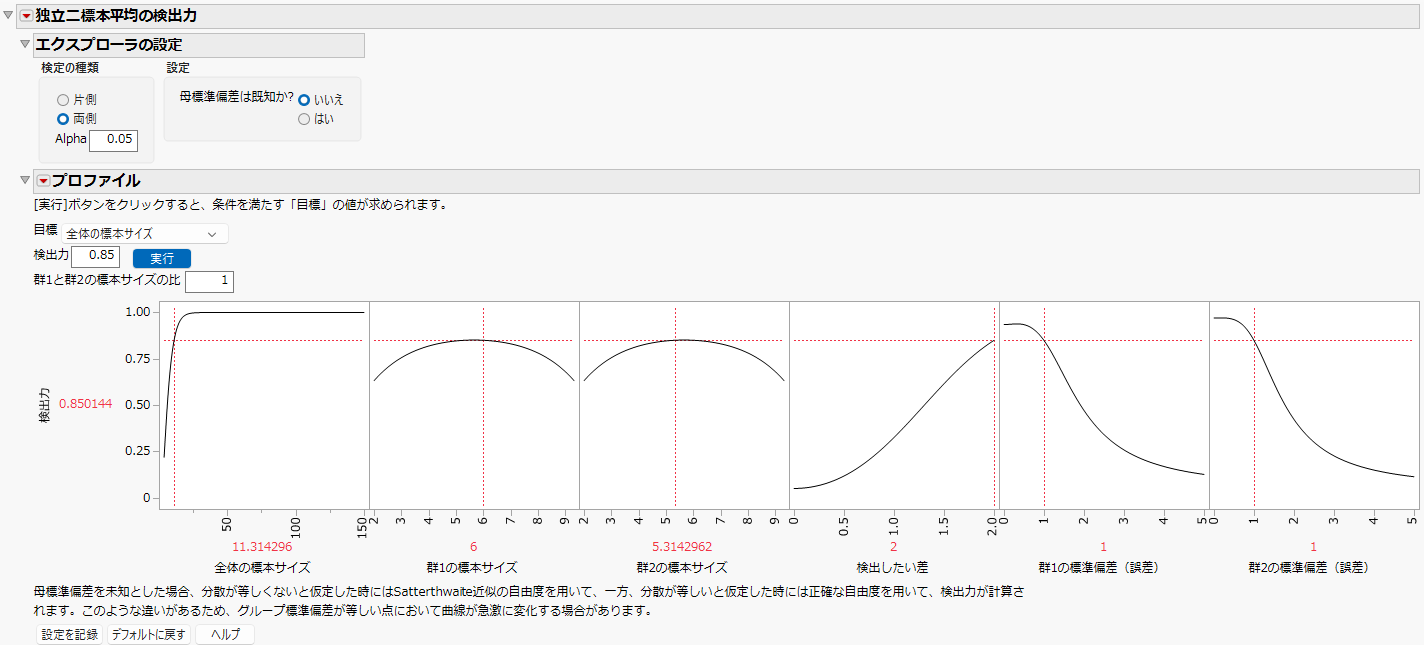Viewport: 1424px width, 645px height.
Task: Open red triangle menu for 独立二標本平均の検出力
Action: pos(27,16)
